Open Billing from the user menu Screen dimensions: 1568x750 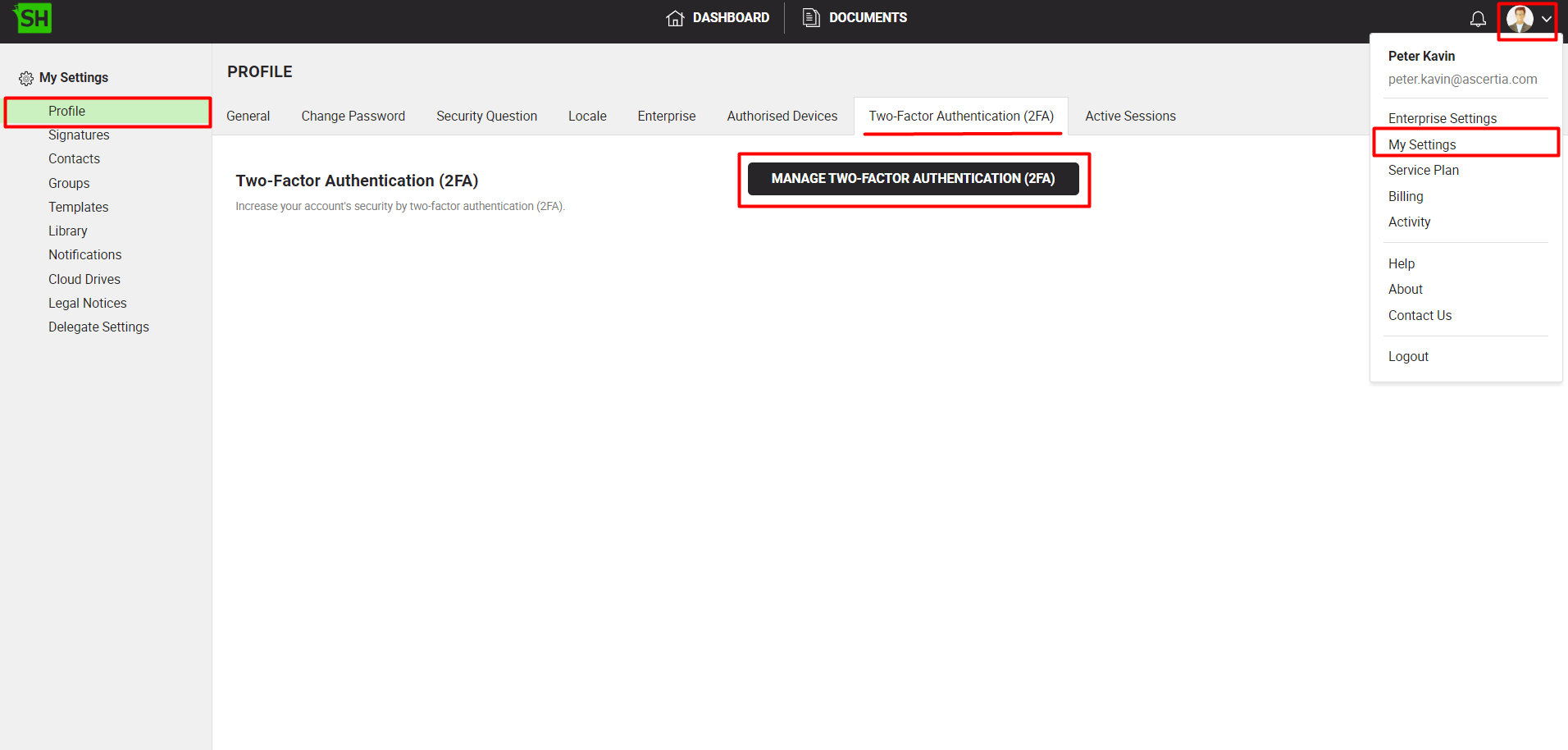click(x=1406, y=197)
